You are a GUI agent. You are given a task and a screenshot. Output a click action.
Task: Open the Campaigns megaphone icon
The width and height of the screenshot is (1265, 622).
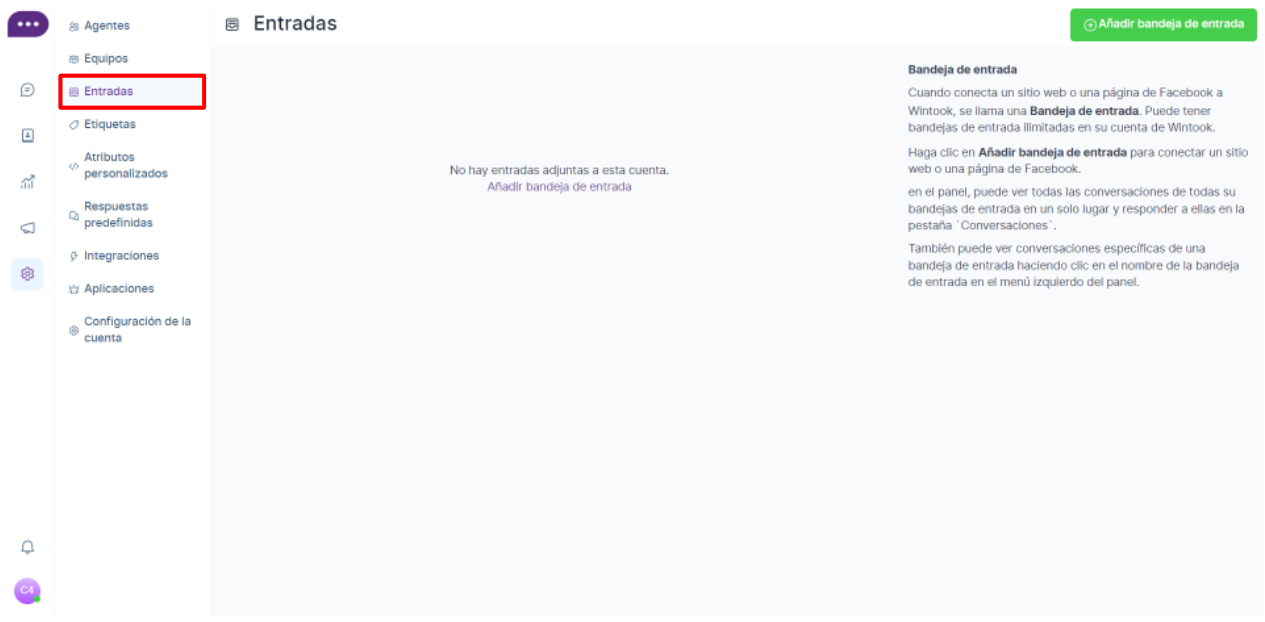tap(27, 228)
